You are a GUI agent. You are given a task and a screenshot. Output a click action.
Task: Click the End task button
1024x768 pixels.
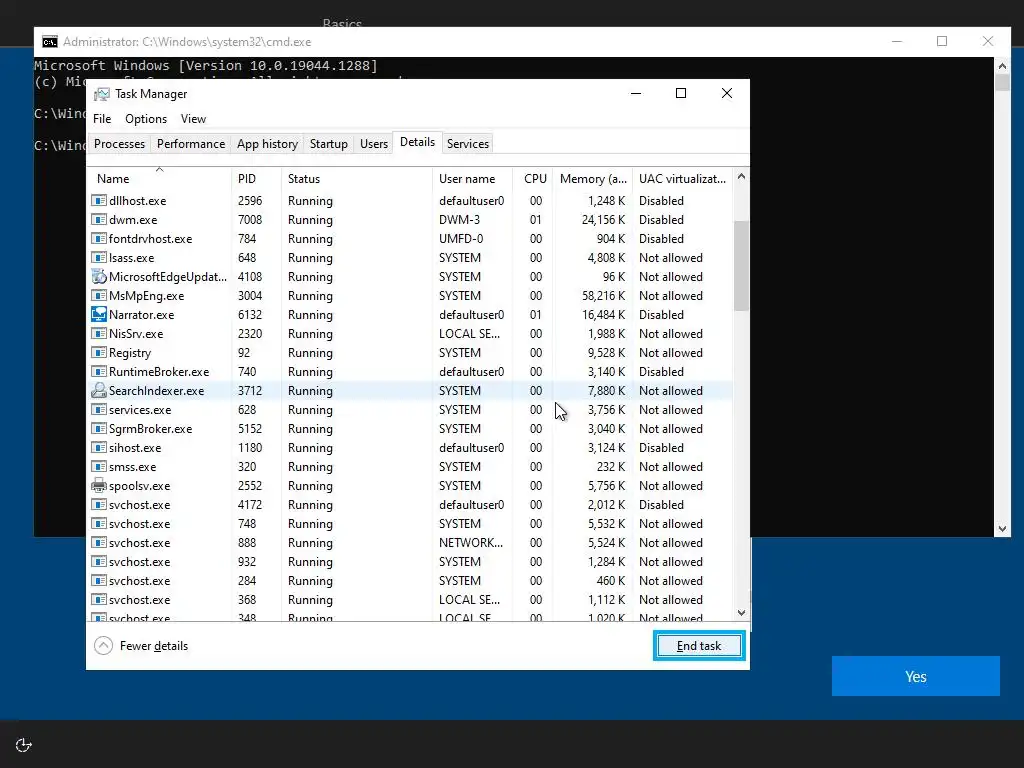pos(699,646)
